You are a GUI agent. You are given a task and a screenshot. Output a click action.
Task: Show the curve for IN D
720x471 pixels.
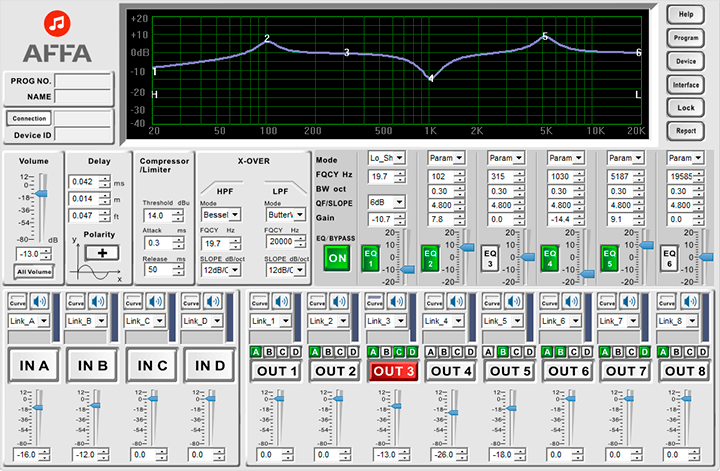coord(191,302)
